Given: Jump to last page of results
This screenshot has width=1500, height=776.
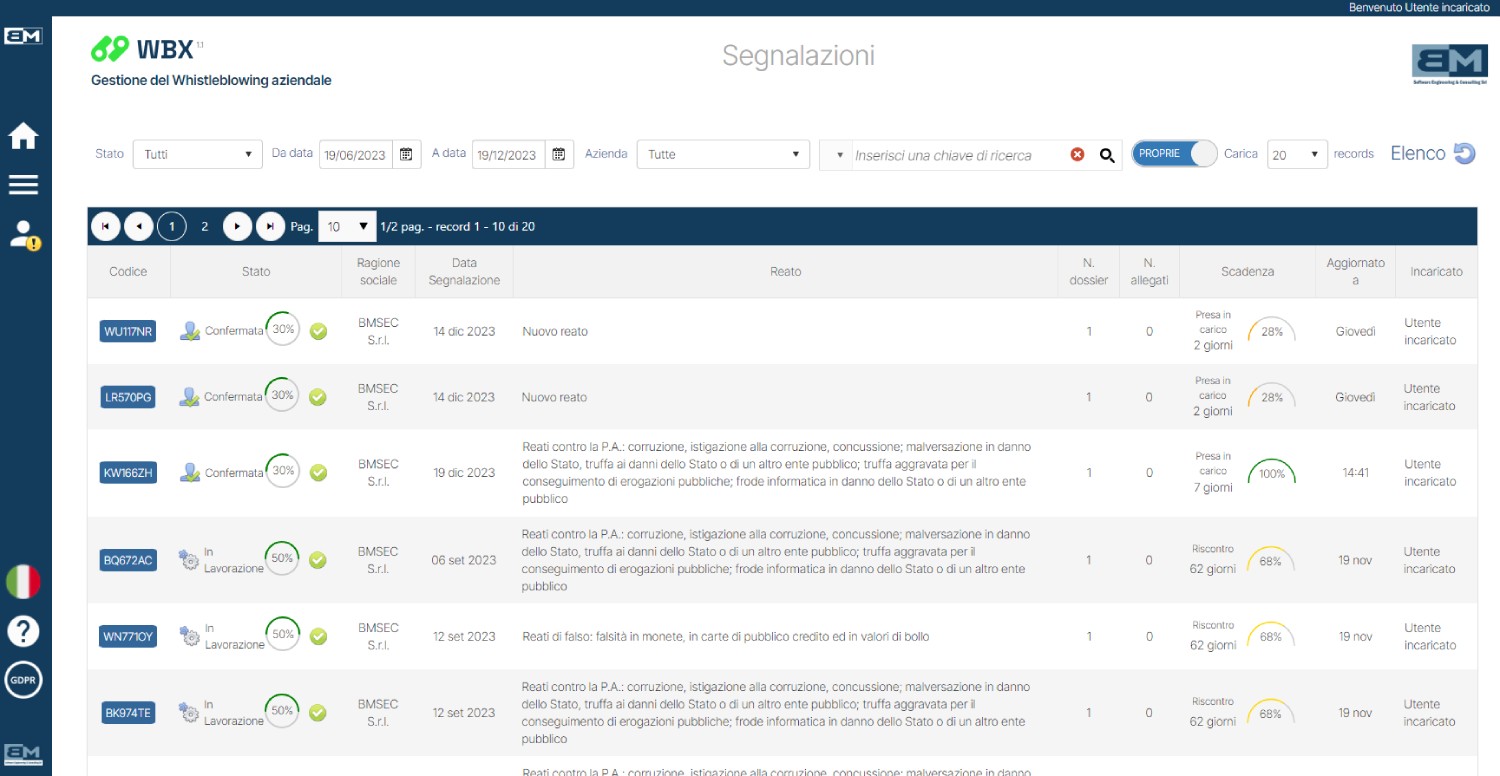Looking at the screenshot, I should 270,227.
